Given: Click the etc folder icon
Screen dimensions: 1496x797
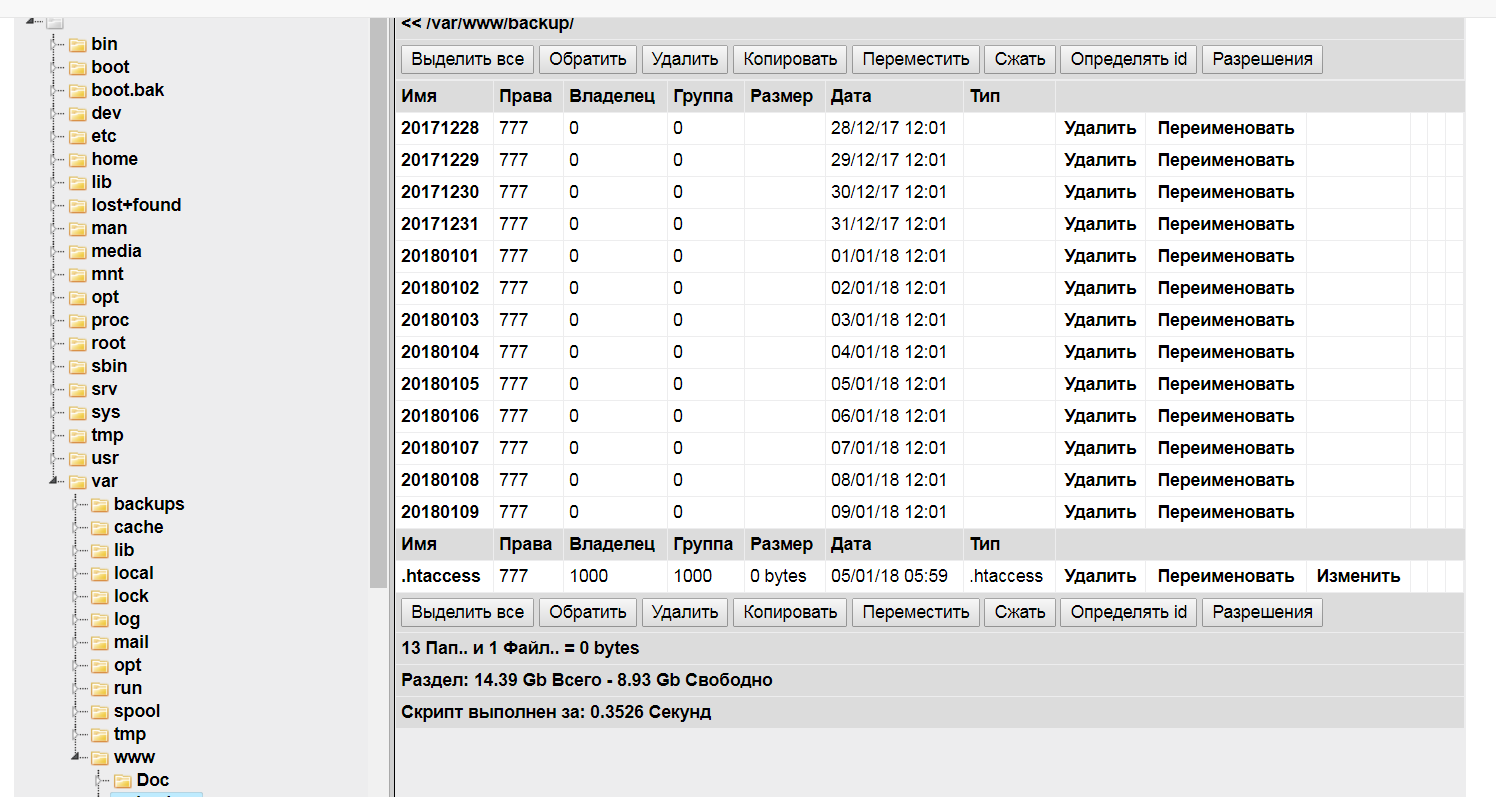Looking at the screenshot, I should coord(77,136).
